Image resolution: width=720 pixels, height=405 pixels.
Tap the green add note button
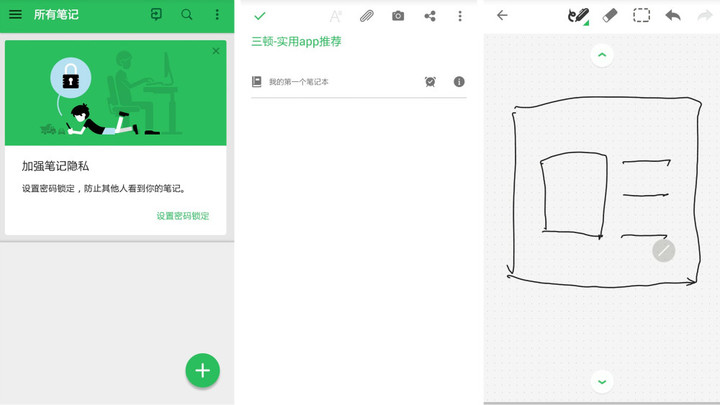(202, 370)
